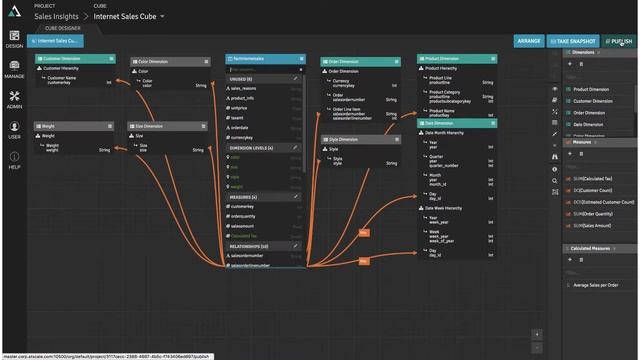Image resolution: width=640 pixels, height=360 pixels.
Task: Expand the Date Week Hierarchy node
Action: click(421, 208)
